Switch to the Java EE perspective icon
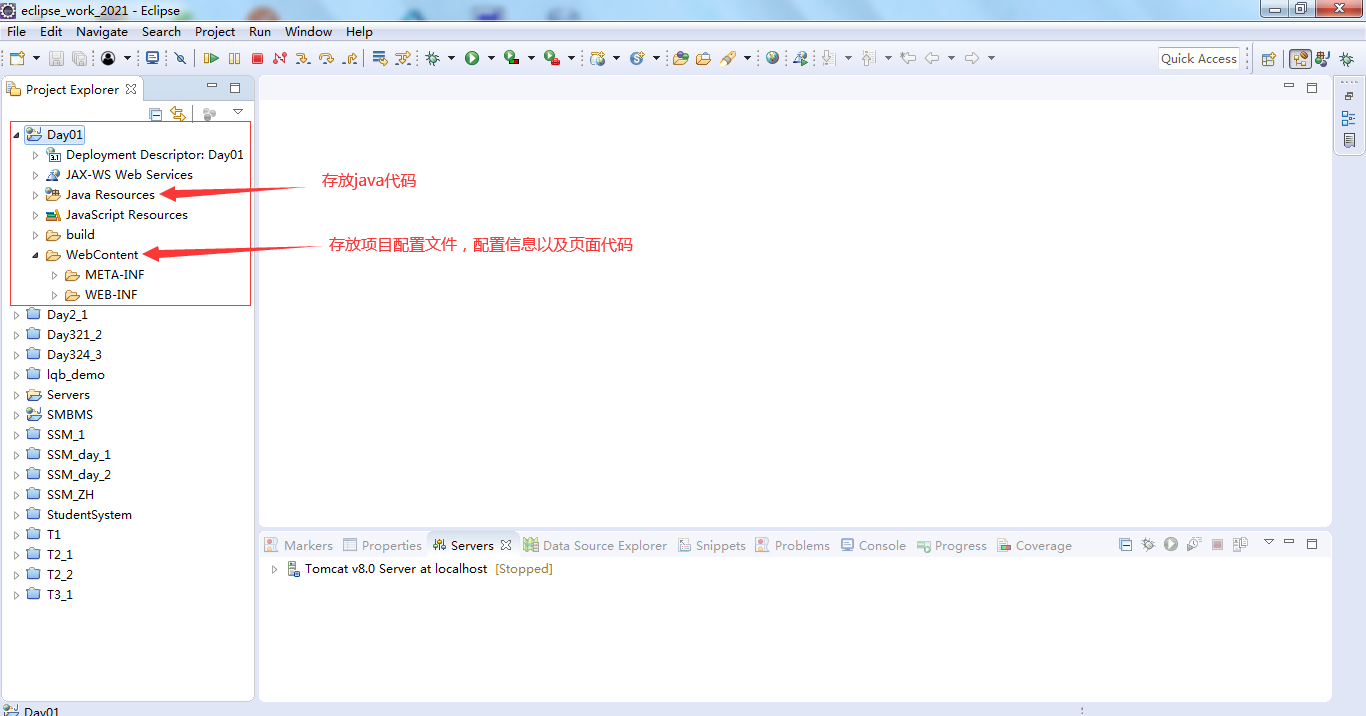Viewport: 1366px width, 716px height. click(x=1300, y=59)
